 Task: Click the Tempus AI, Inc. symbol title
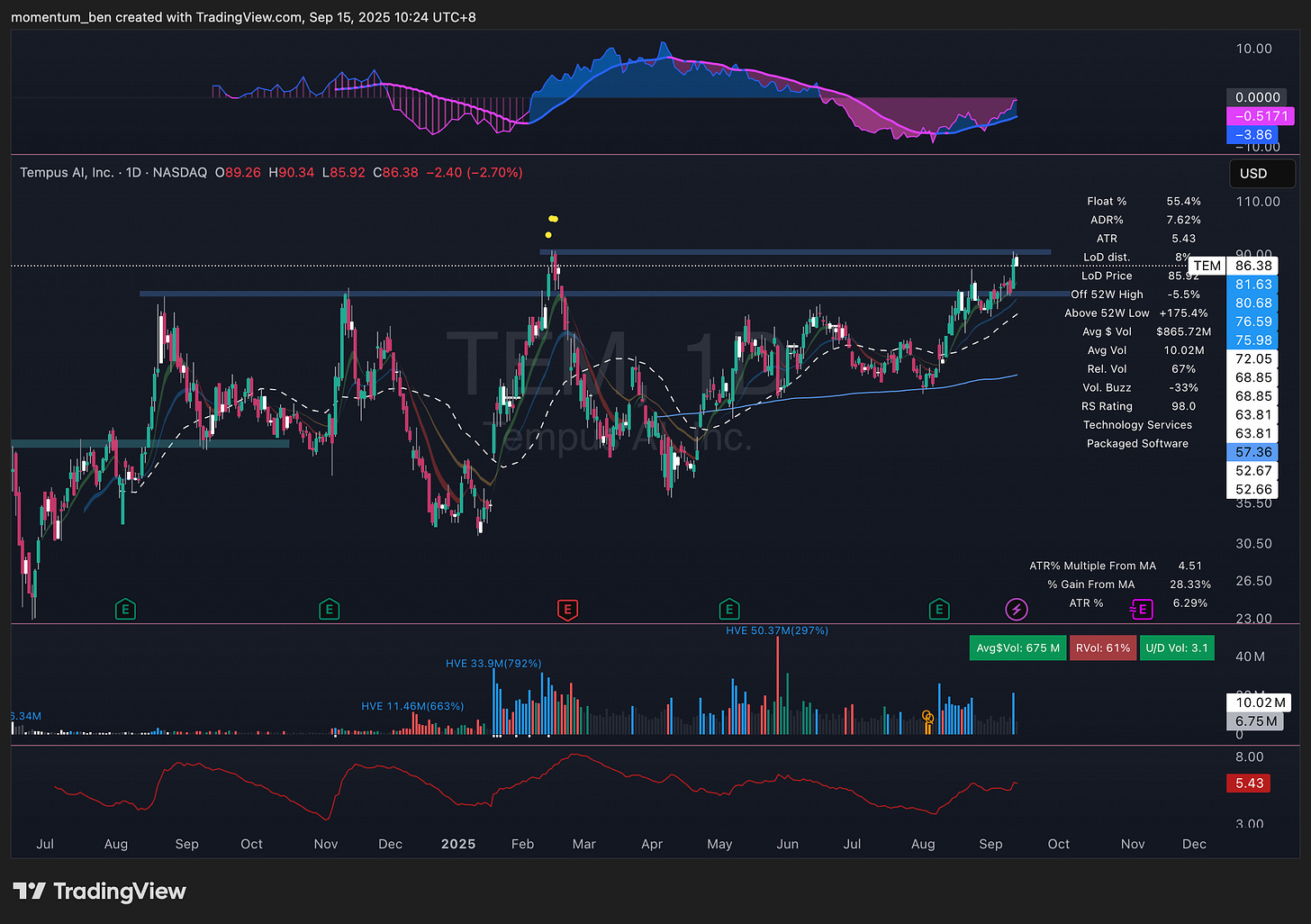point(68,172)
